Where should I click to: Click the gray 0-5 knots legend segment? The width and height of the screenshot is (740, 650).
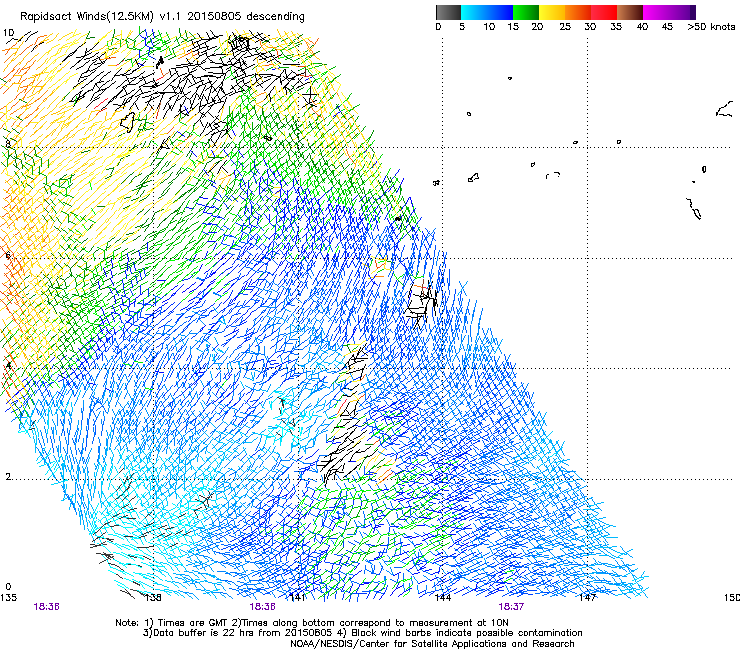pos(448,12)
